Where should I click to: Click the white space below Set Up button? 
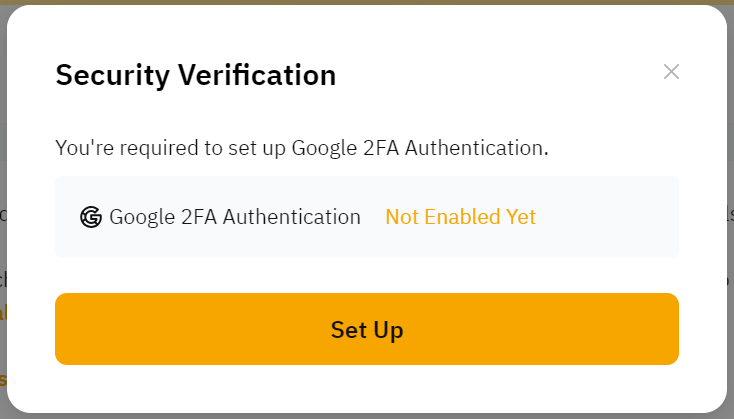pos(367,388)
